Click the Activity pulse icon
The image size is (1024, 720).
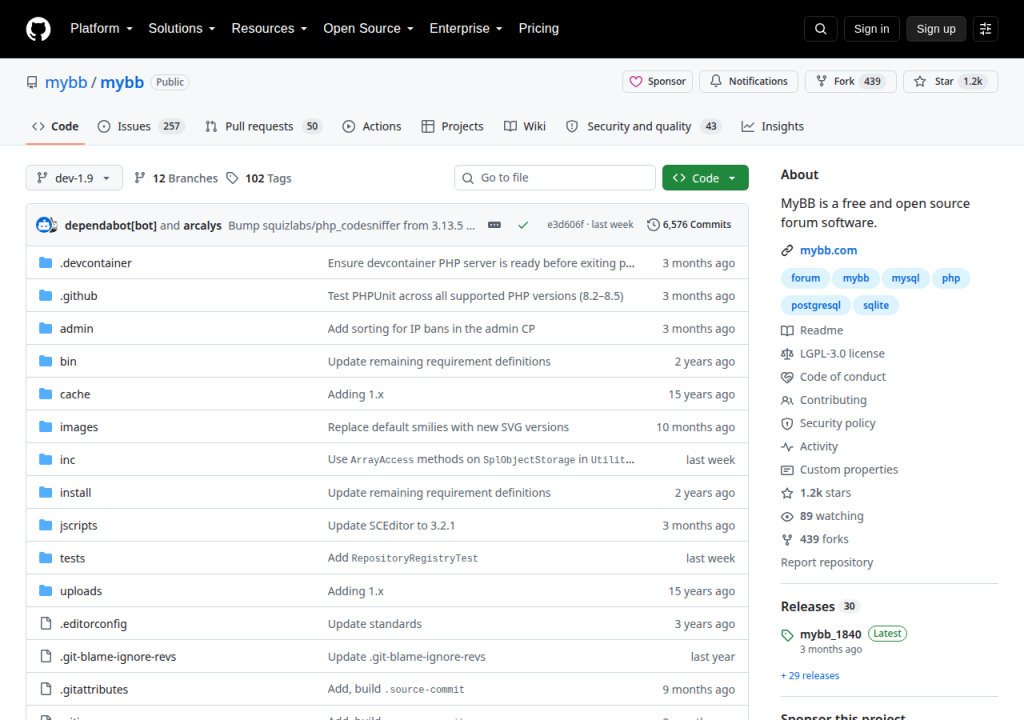coord(787,447)
